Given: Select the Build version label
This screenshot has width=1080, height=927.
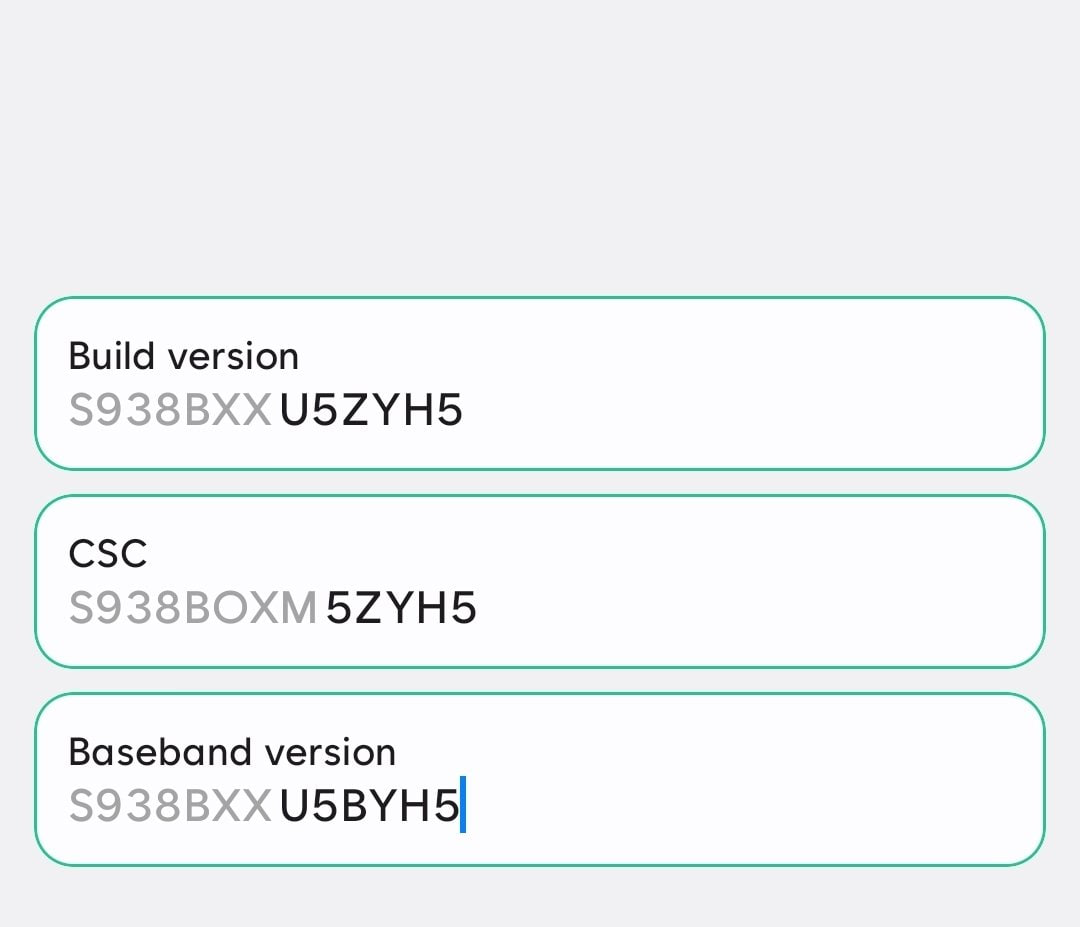Looking at the screenshot, I should pos(183,355).
